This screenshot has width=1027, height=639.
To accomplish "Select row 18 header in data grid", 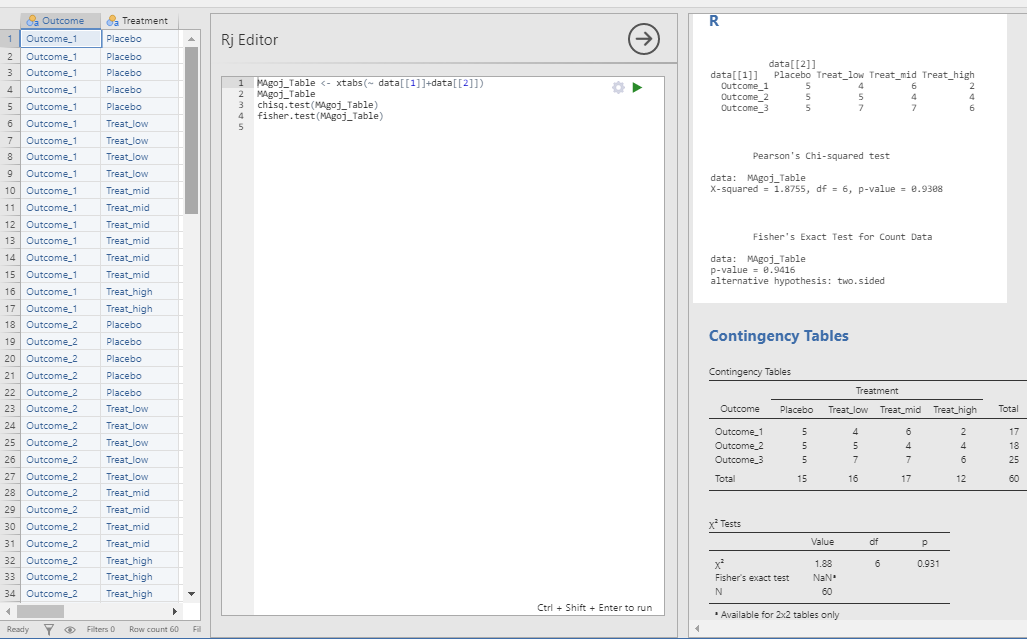I will pos(9,325).
